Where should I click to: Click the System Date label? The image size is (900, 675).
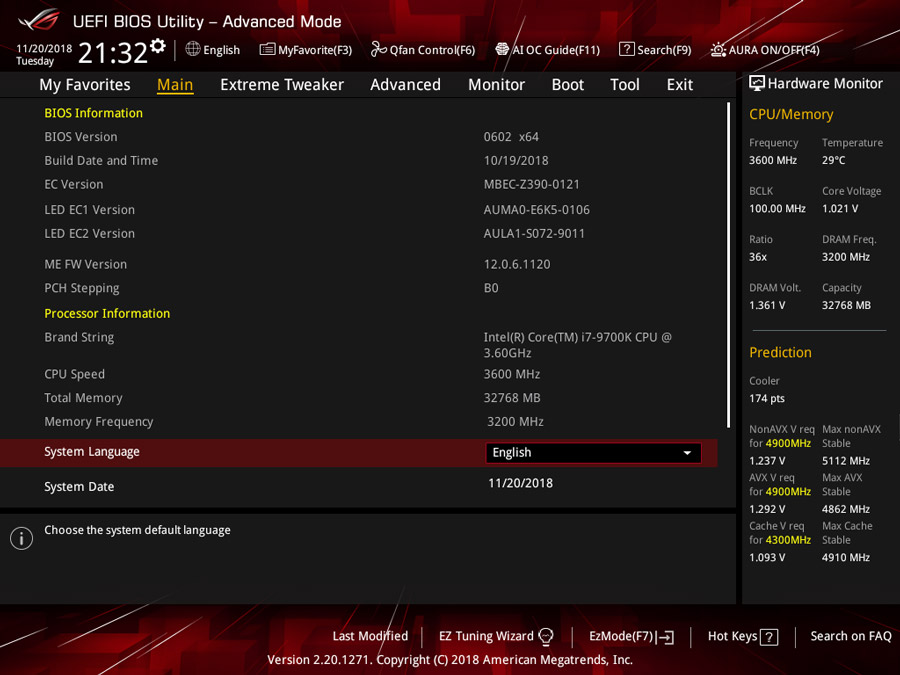point(79,487)
